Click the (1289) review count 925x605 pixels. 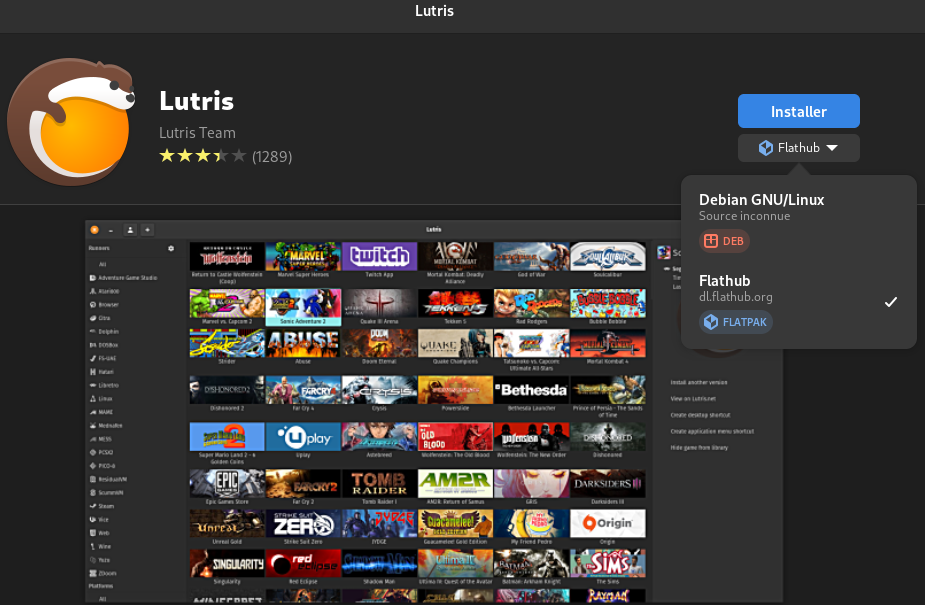pyautogui.click(x=272, y=156)
